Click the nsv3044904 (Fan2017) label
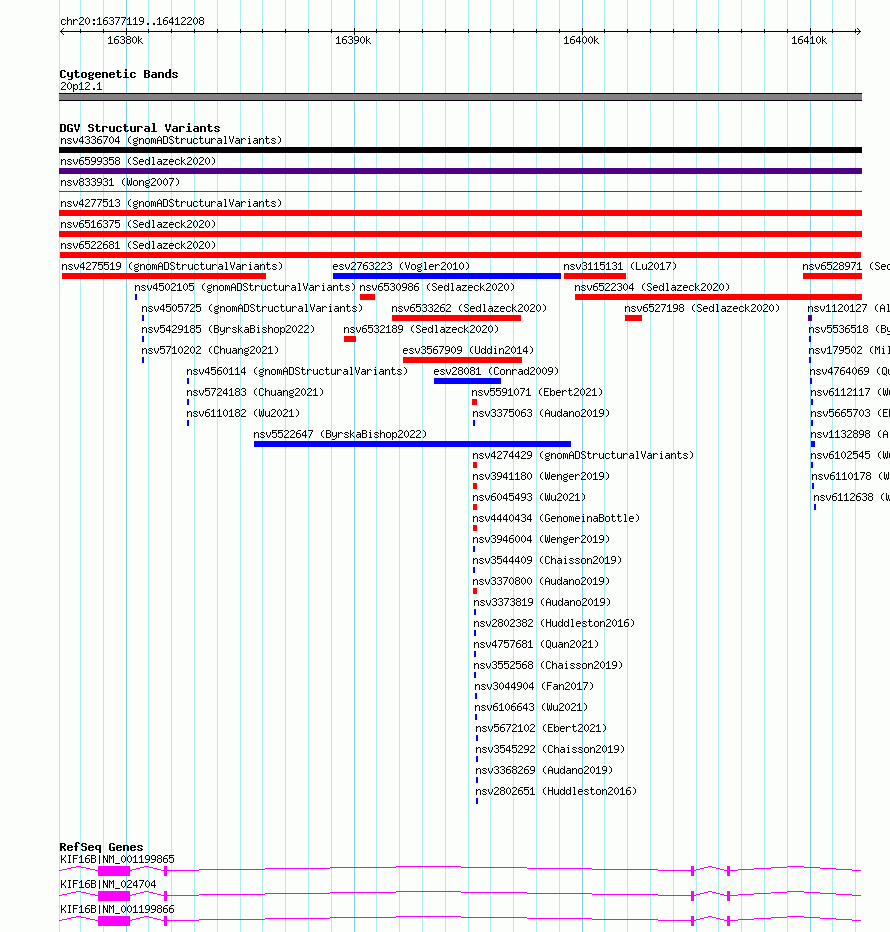Viewport: 890px width, 932px height. tap(534, 686)
